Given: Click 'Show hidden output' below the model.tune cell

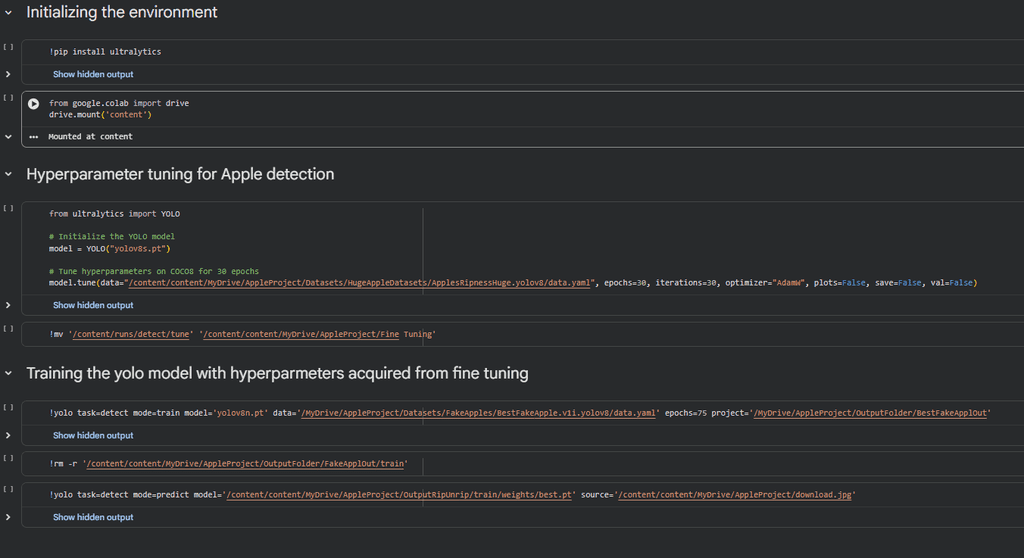Looking at the screenshot, I should [93, 305].
